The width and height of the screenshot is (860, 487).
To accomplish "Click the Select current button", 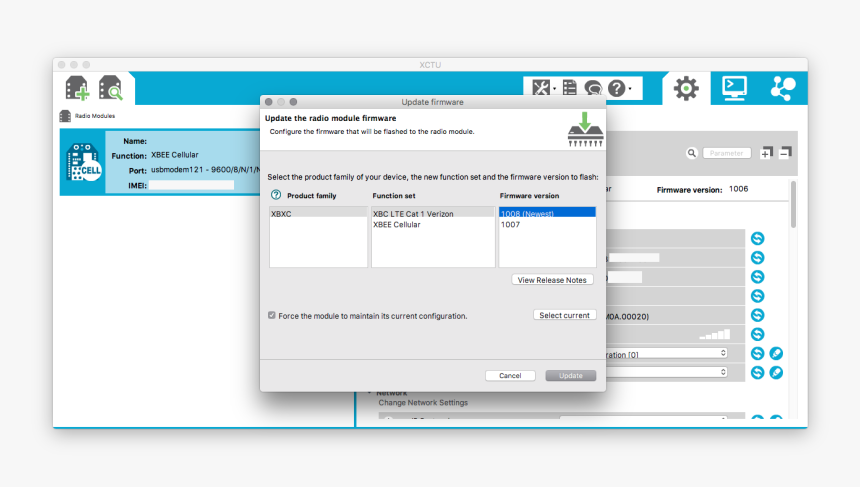I will 564,315.
